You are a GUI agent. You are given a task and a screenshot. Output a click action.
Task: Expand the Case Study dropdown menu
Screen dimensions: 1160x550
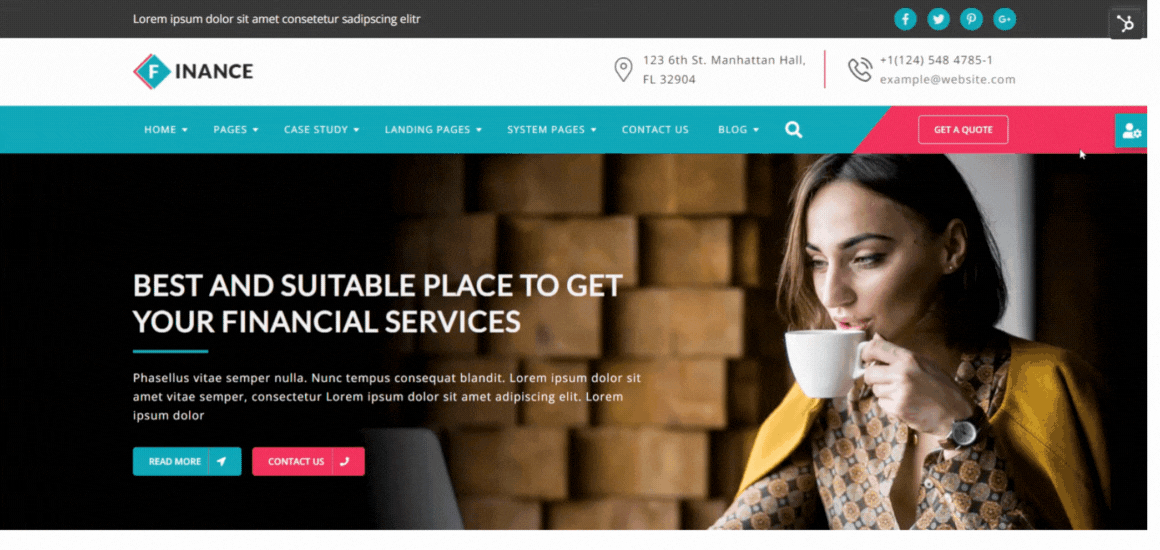coord(321,130)
